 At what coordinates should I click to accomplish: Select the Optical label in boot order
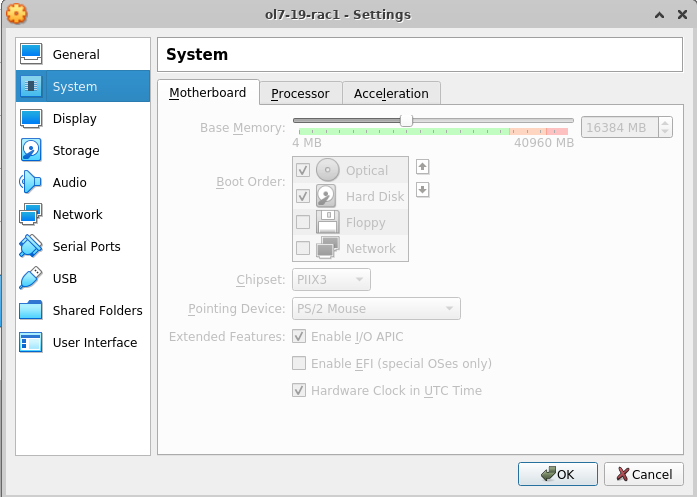click(x=367, y=171)
